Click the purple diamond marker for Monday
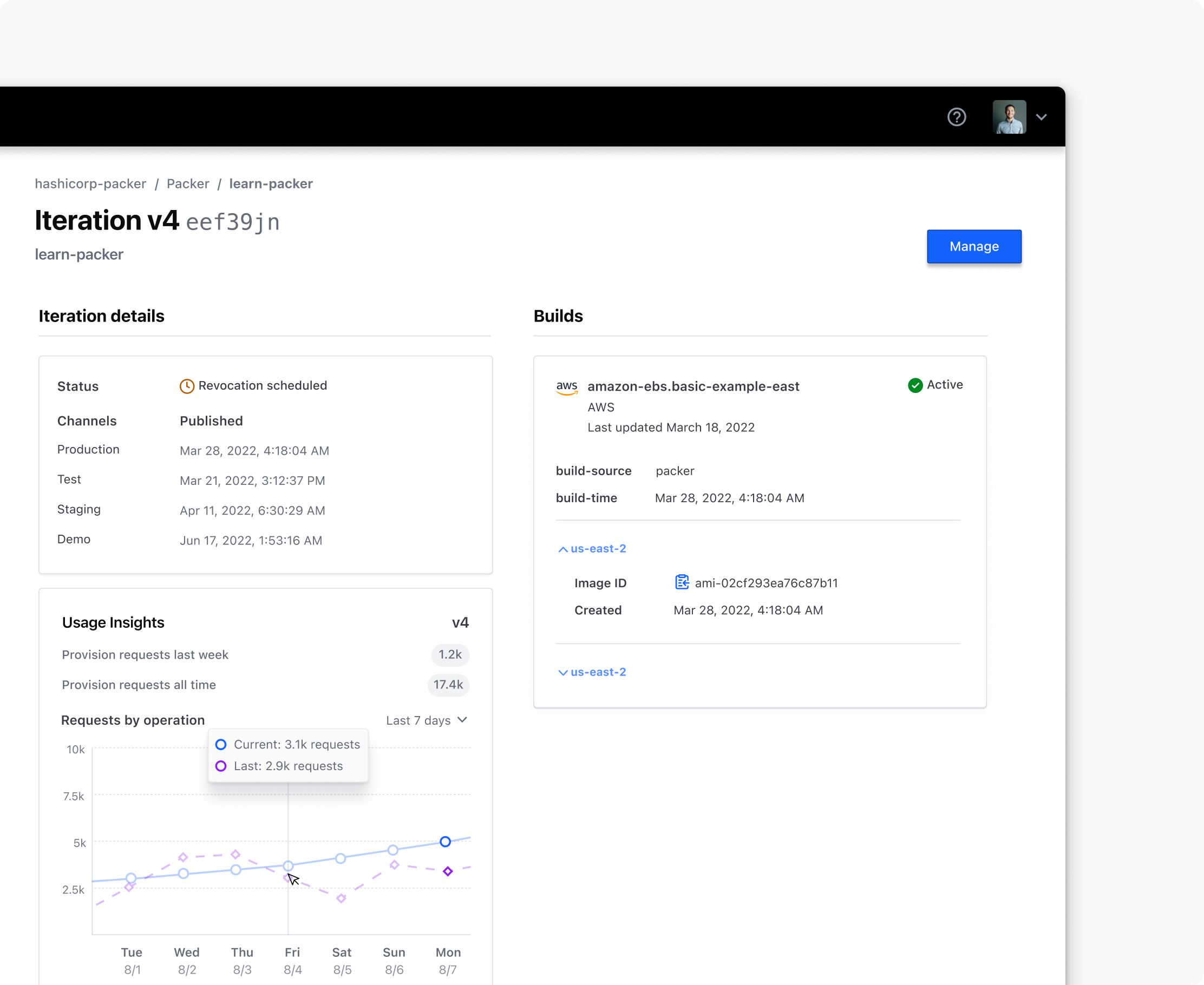 click(448, 871)
